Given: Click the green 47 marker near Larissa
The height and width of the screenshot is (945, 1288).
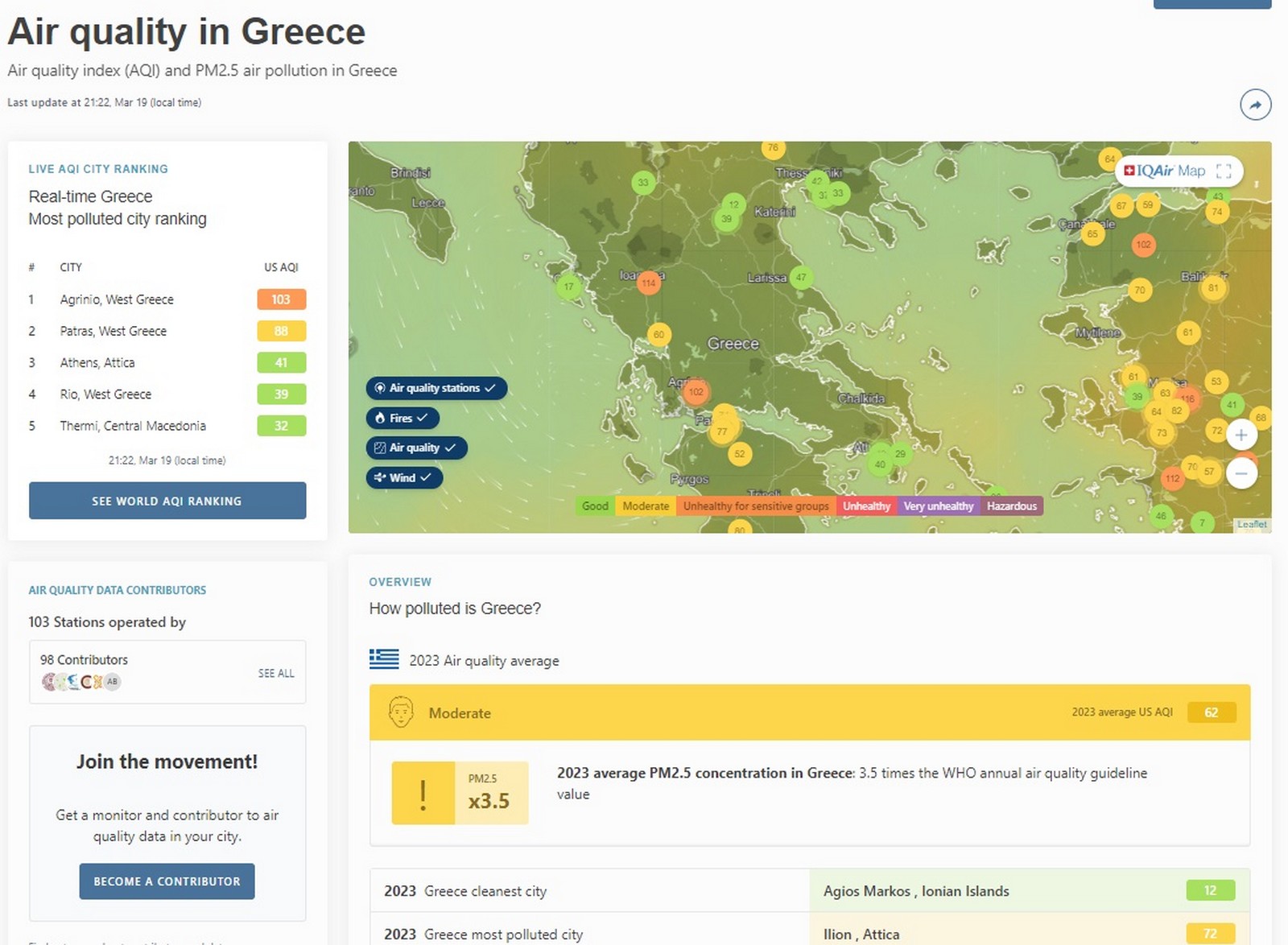Looking at the screenshot, I should coord(800,277).
